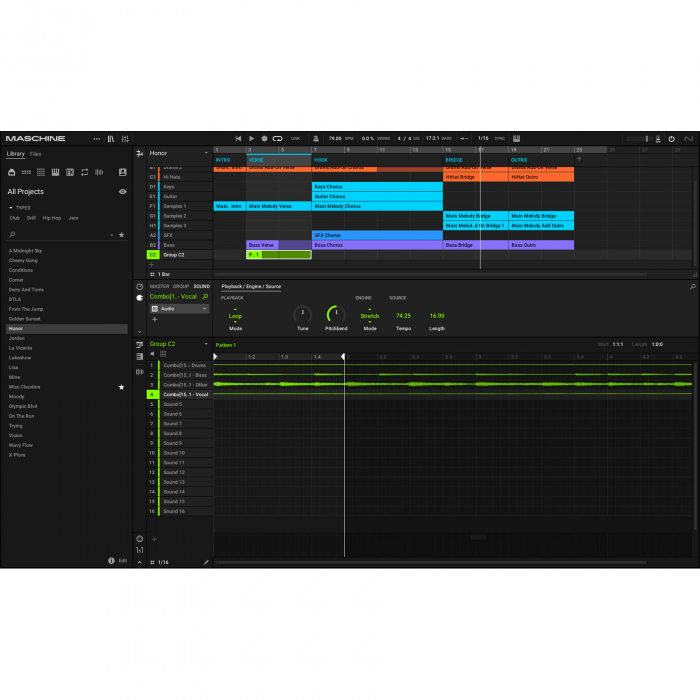Click the Pitchbend knob
The image size is (700, 700).
pos(336,314)
